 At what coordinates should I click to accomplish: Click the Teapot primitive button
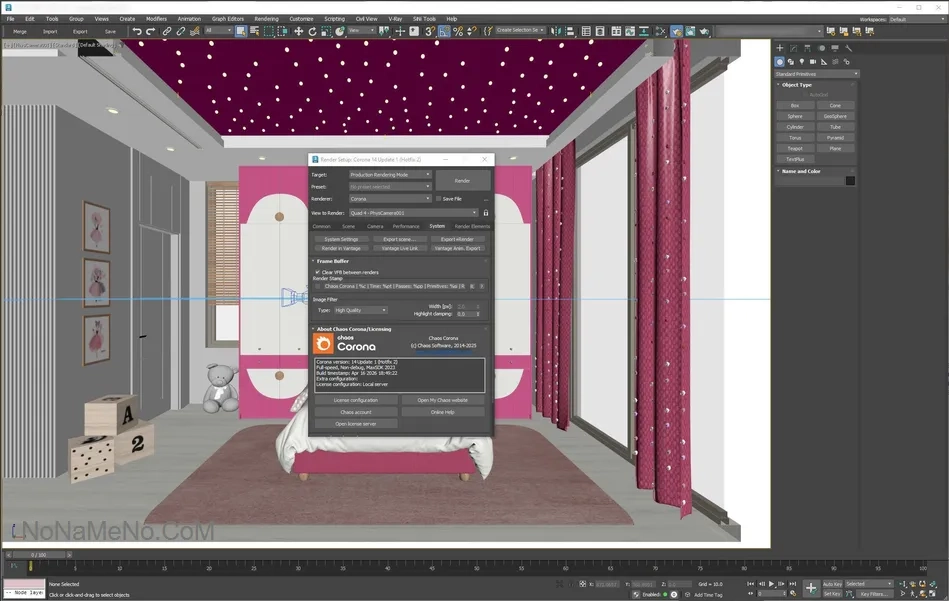point(794,148)
